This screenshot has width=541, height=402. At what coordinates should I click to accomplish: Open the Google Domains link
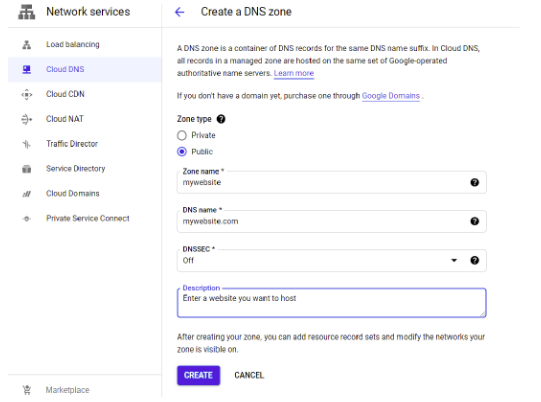coord(391,96)
